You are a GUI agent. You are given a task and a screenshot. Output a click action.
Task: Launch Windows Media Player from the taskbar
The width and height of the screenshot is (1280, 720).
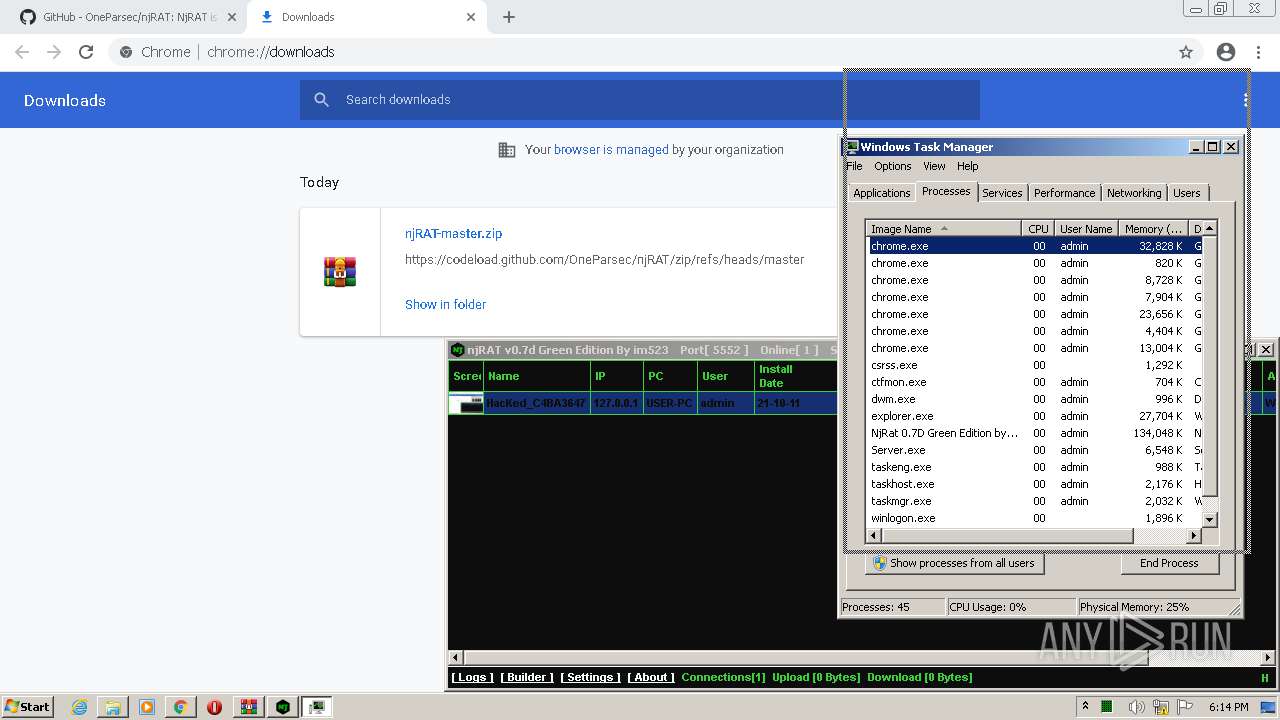tap(147, 707)
